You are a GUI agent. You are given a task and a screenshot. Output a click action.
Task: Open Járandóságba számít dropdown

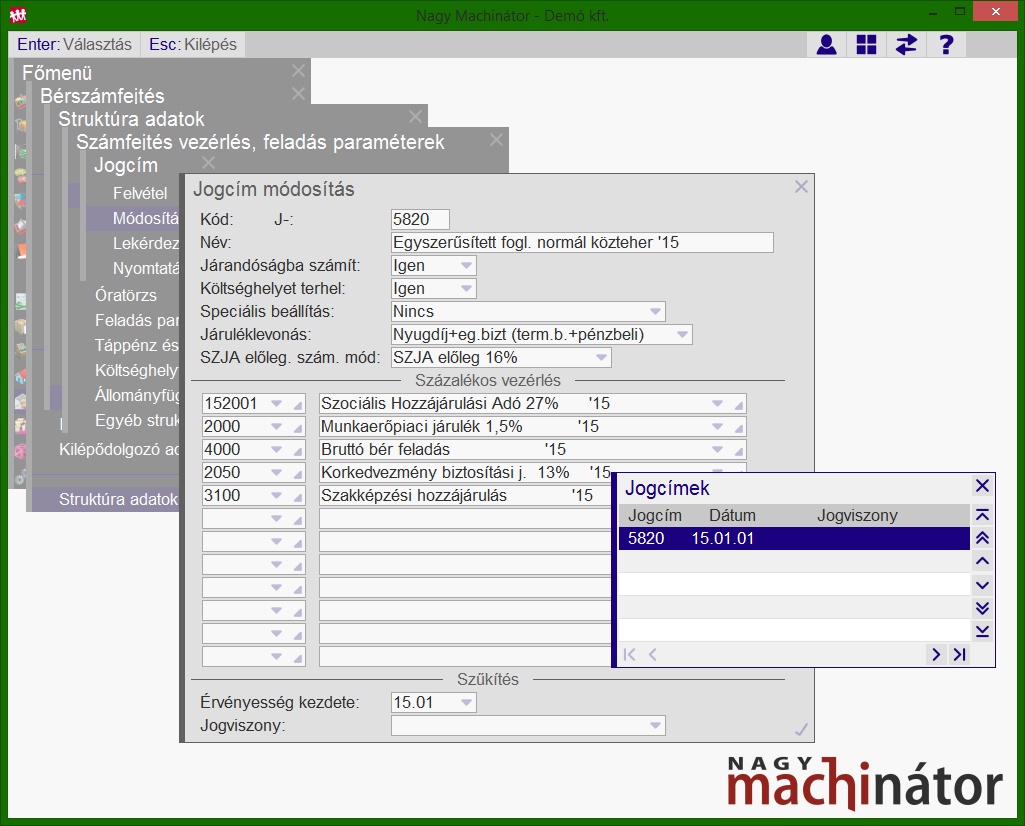pyautogui.click(x=466, y=266)
